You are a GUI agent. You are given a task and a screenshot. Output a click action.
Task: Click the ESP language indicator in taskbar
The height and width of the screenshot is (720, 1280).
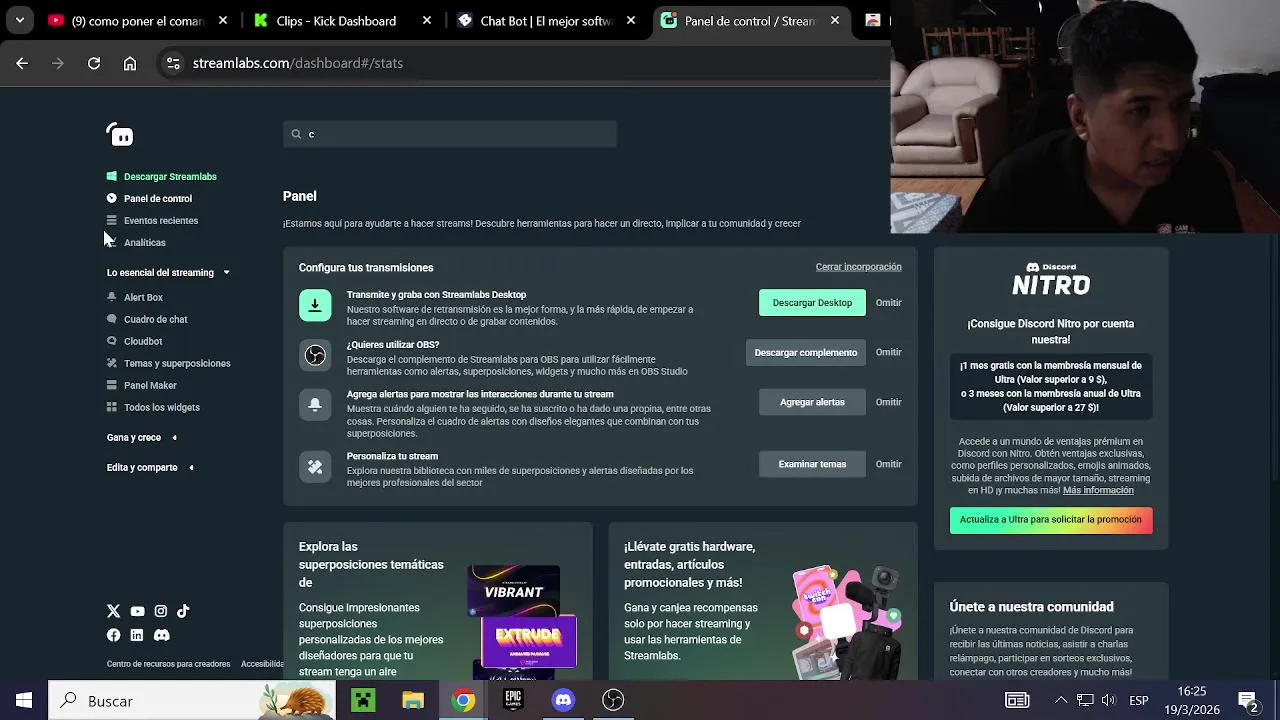pyautogui.click(x=1138, y=701)
